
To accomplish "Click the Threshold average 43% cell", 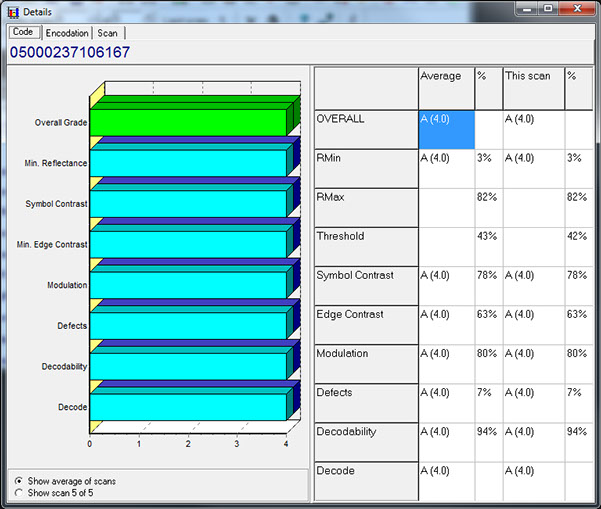I will point(489,247).
